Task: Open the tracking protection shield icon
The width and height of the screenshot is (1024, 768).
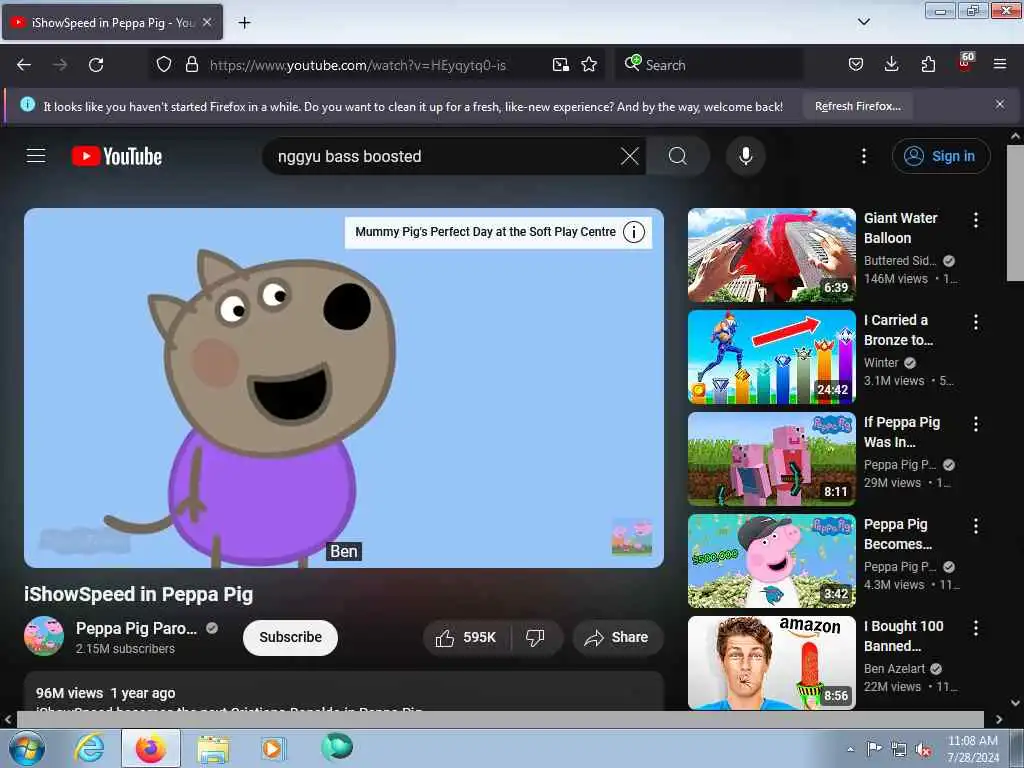Action: [x=164, y=64]
